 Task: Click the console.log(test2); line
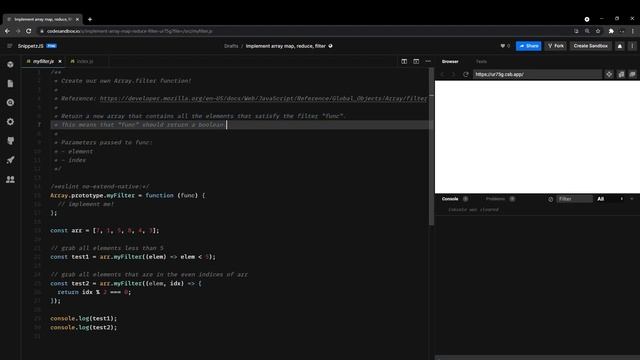pyautogui.click(x=84, y=327)
